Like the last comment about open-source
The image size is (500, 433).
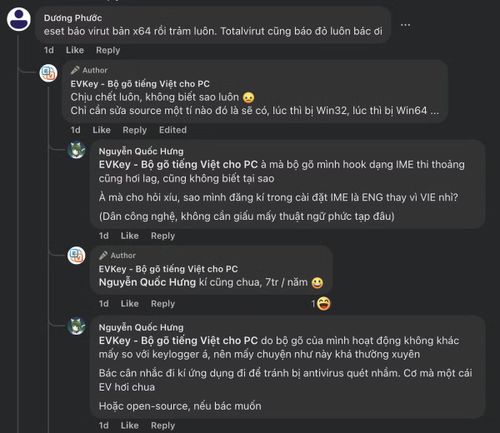tap(130, 425)
